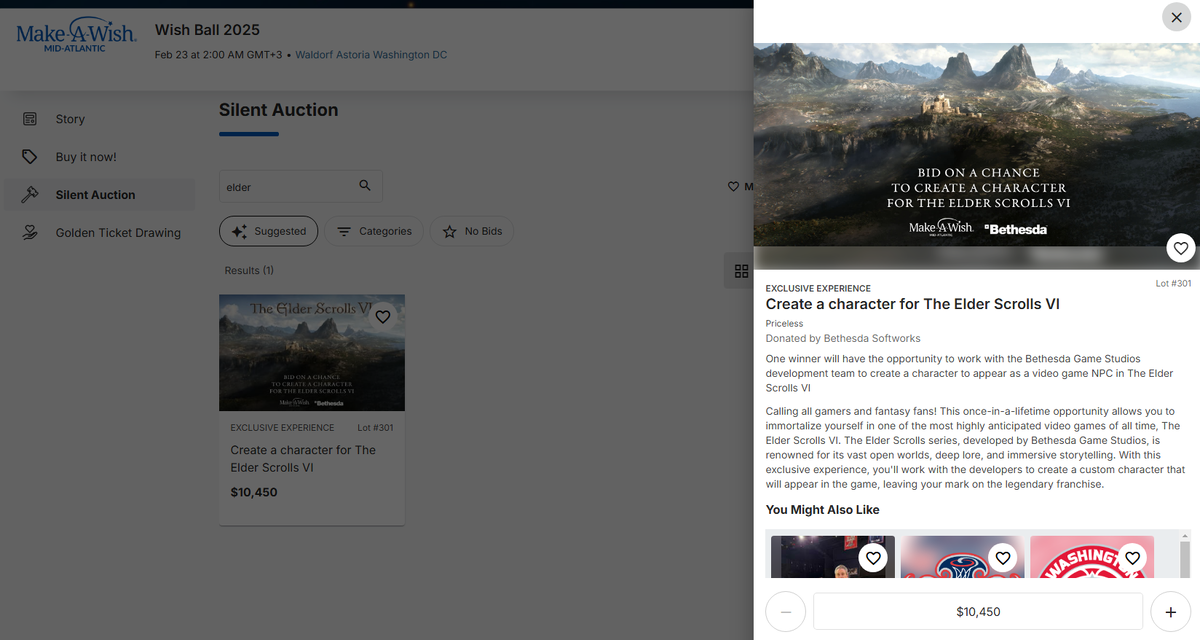
Task: Click the $10,450 bid amount field
Action: coord(978,611)
